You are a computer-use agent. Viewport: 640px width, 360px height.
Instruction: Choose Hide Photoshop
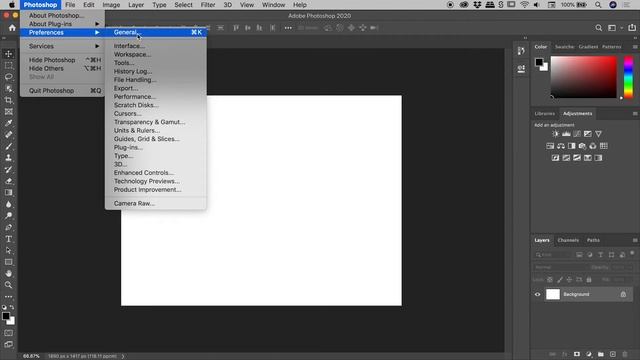62,60
